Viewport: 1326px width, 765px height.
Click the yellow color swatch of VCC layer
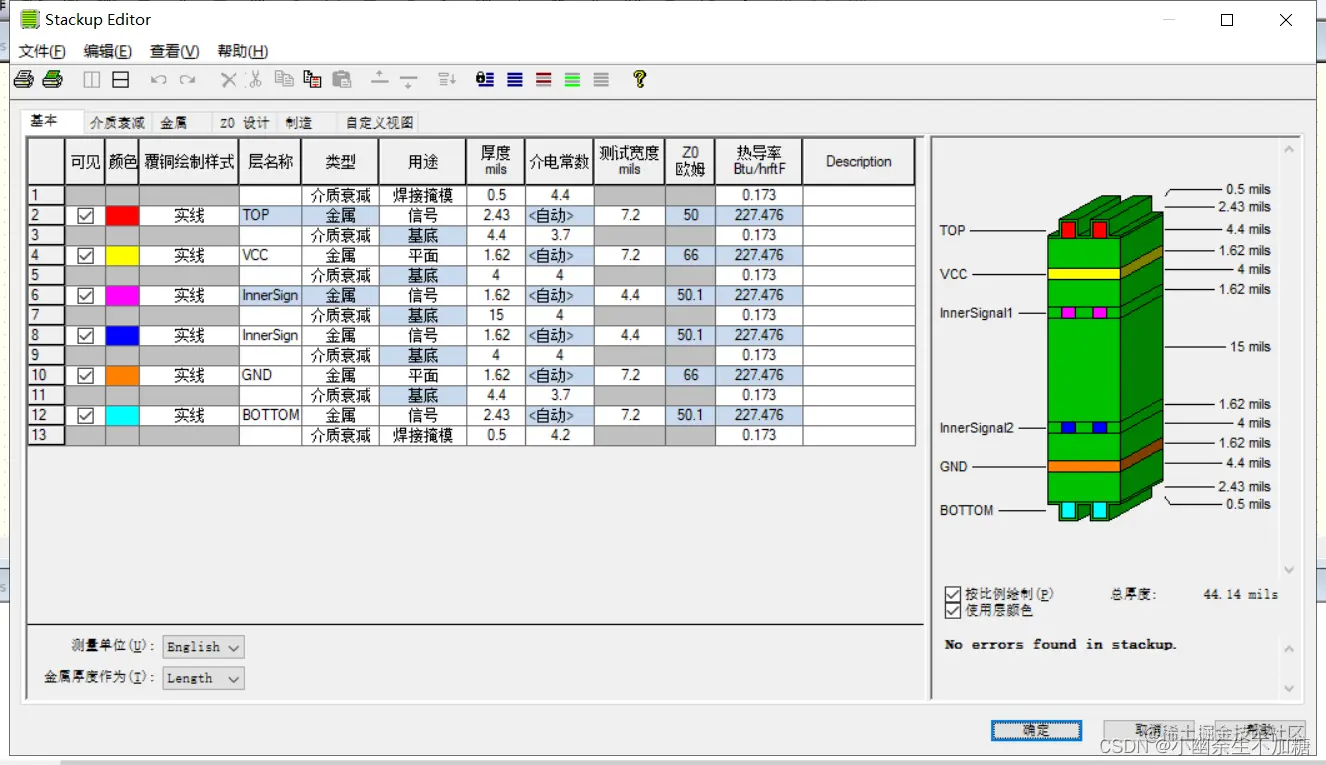click(122, 255)
